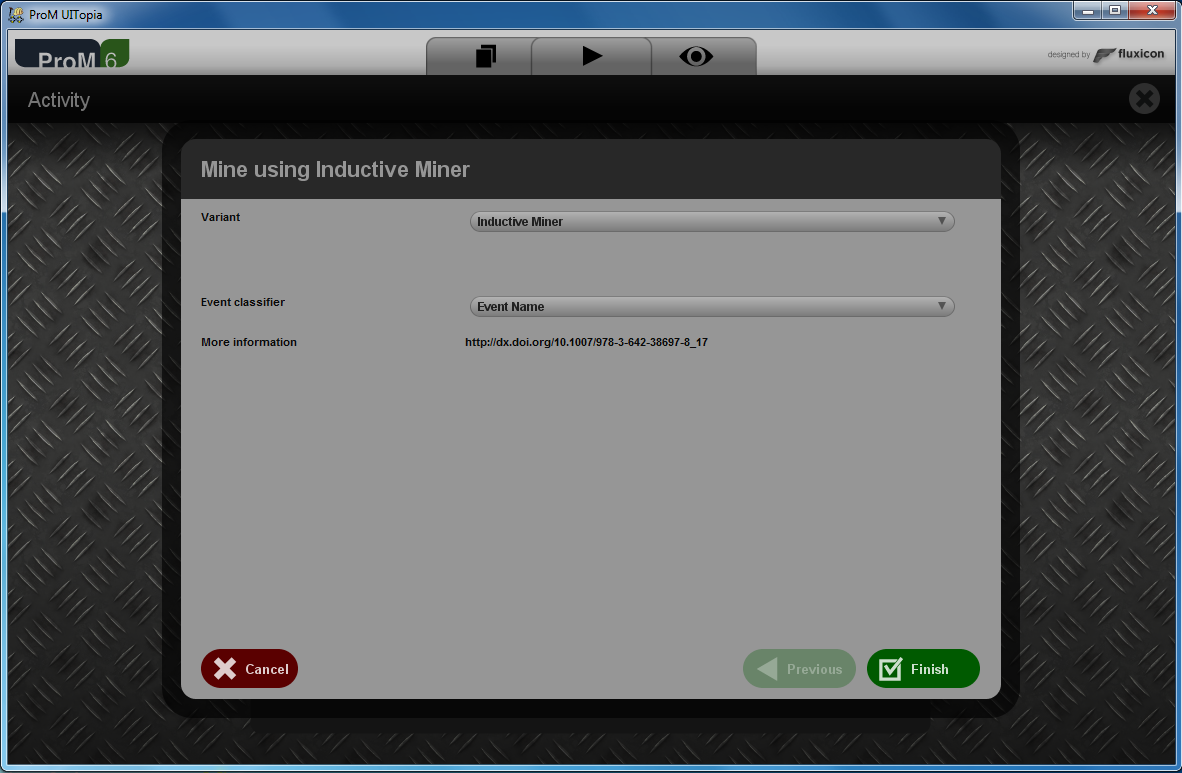Open the dx.doi.org more information link

coord(586,342)
